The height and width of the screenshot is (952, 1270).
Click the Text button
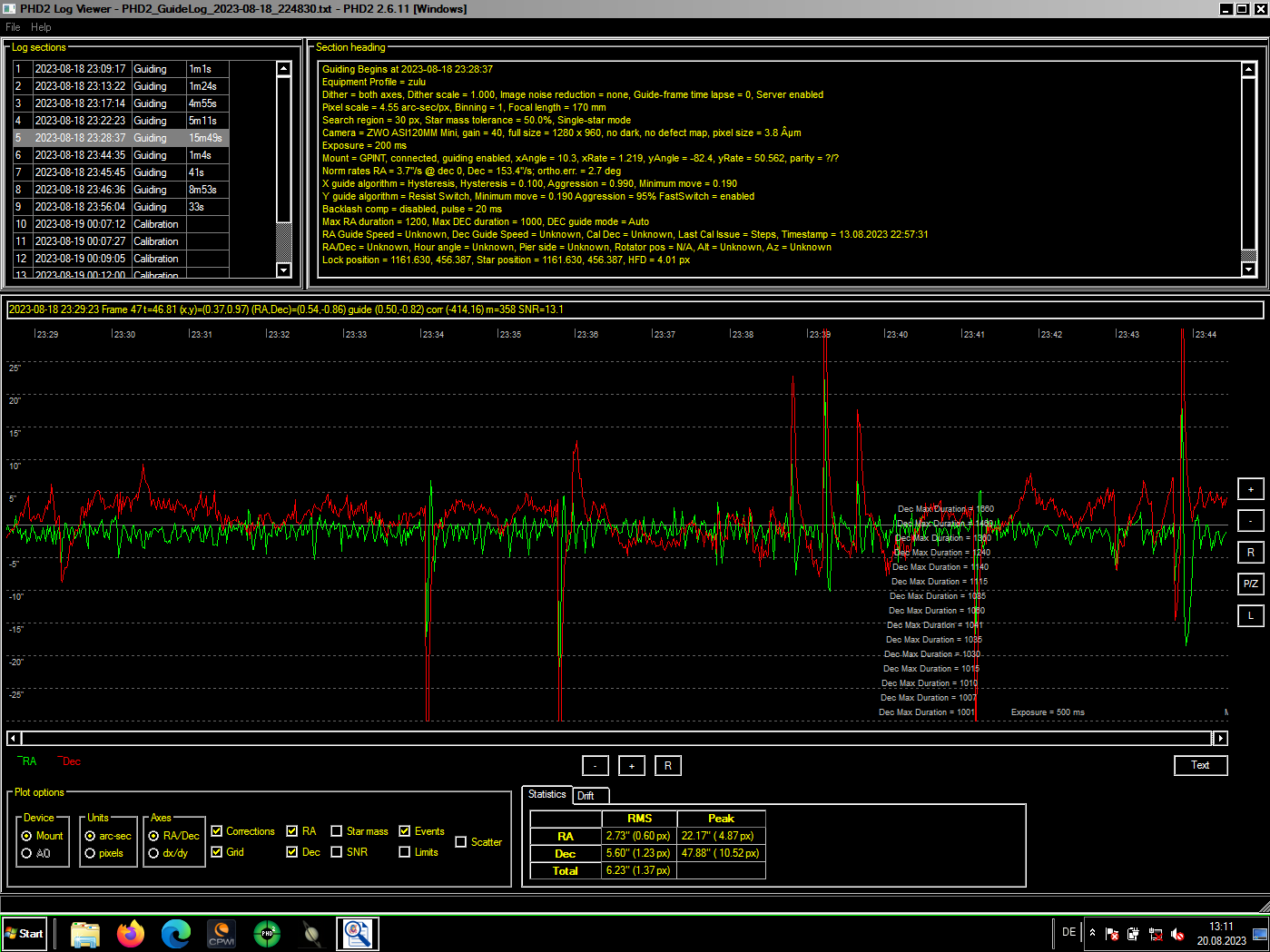point(1200,765)
